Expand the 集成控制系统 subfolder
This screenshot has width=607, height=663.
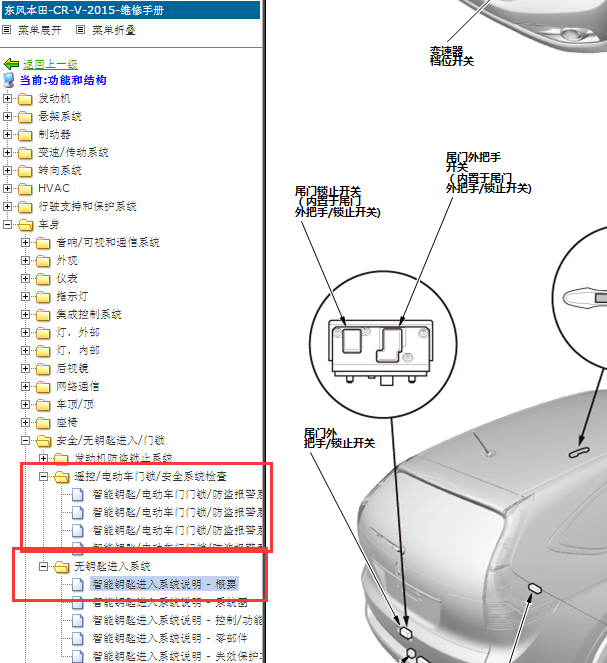pyautogui.click(x=25, y=314)
